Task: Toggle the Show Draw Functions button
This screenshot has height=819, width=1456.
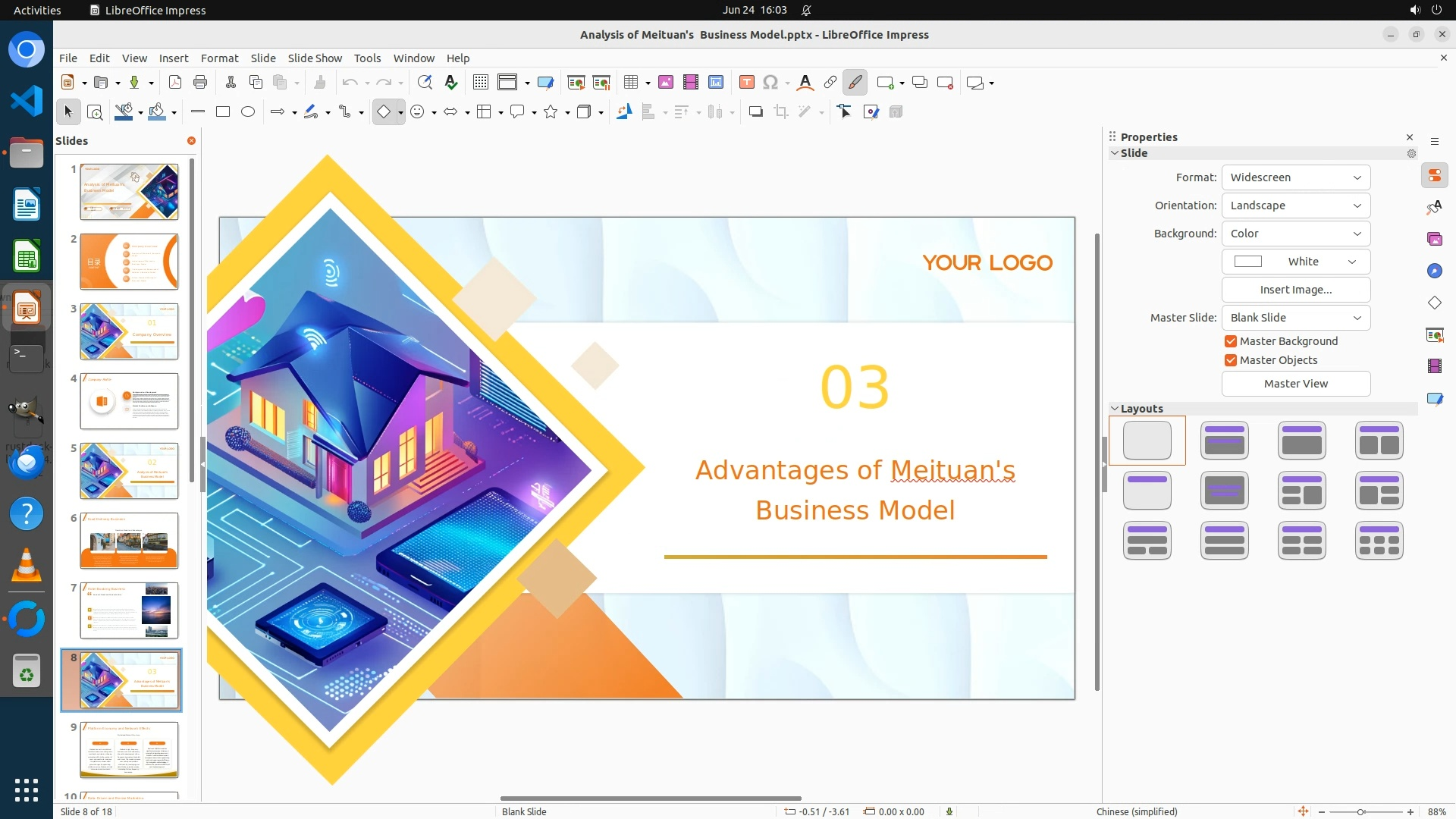Action: tap(855, 83)
